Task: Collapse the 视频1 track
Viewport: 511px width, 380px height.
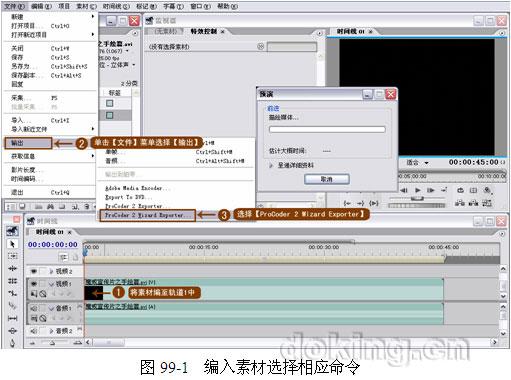Action: tap(51, 284)
